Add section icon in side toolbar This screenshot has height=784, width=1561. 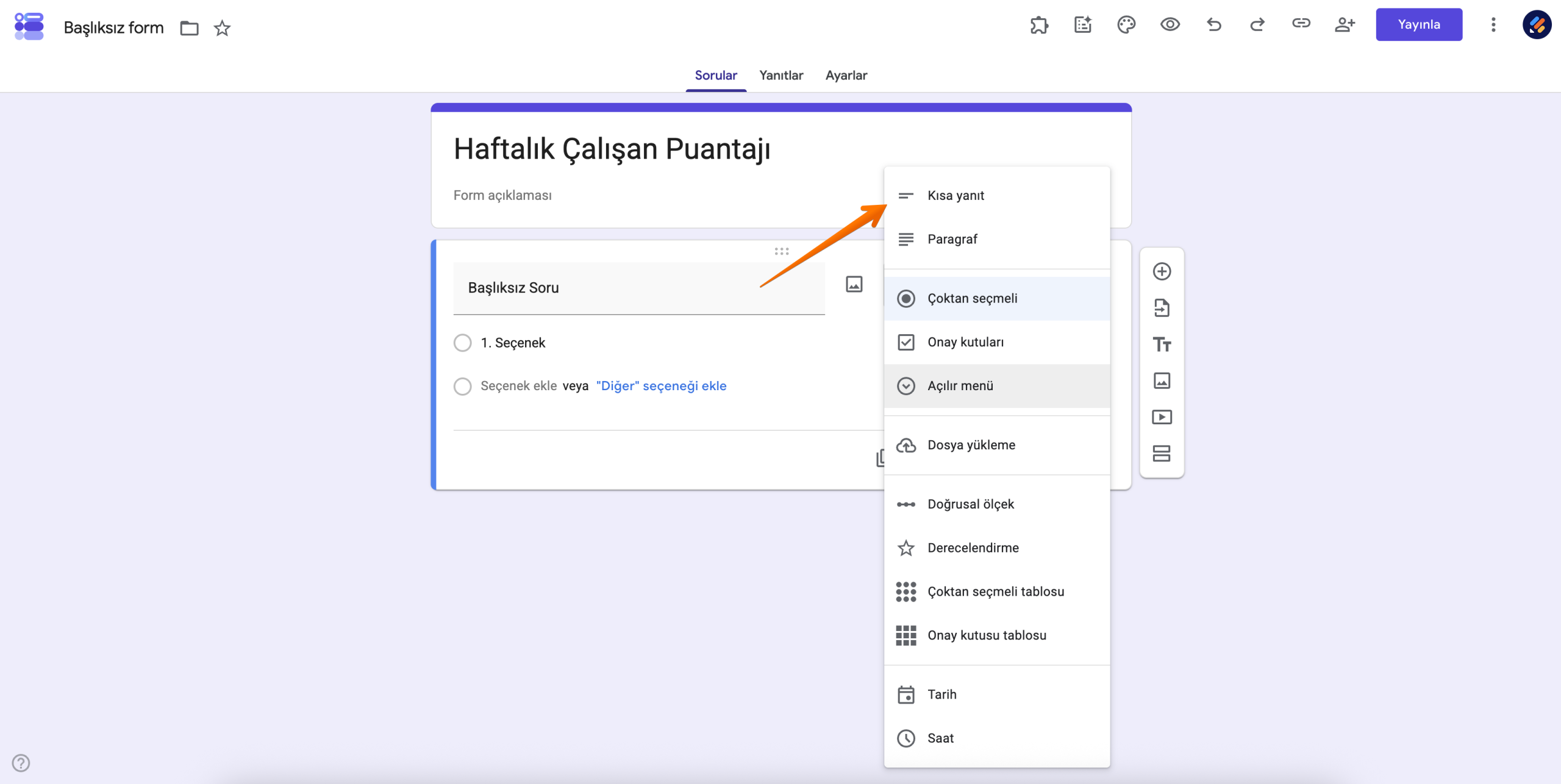coord(1162,454)
